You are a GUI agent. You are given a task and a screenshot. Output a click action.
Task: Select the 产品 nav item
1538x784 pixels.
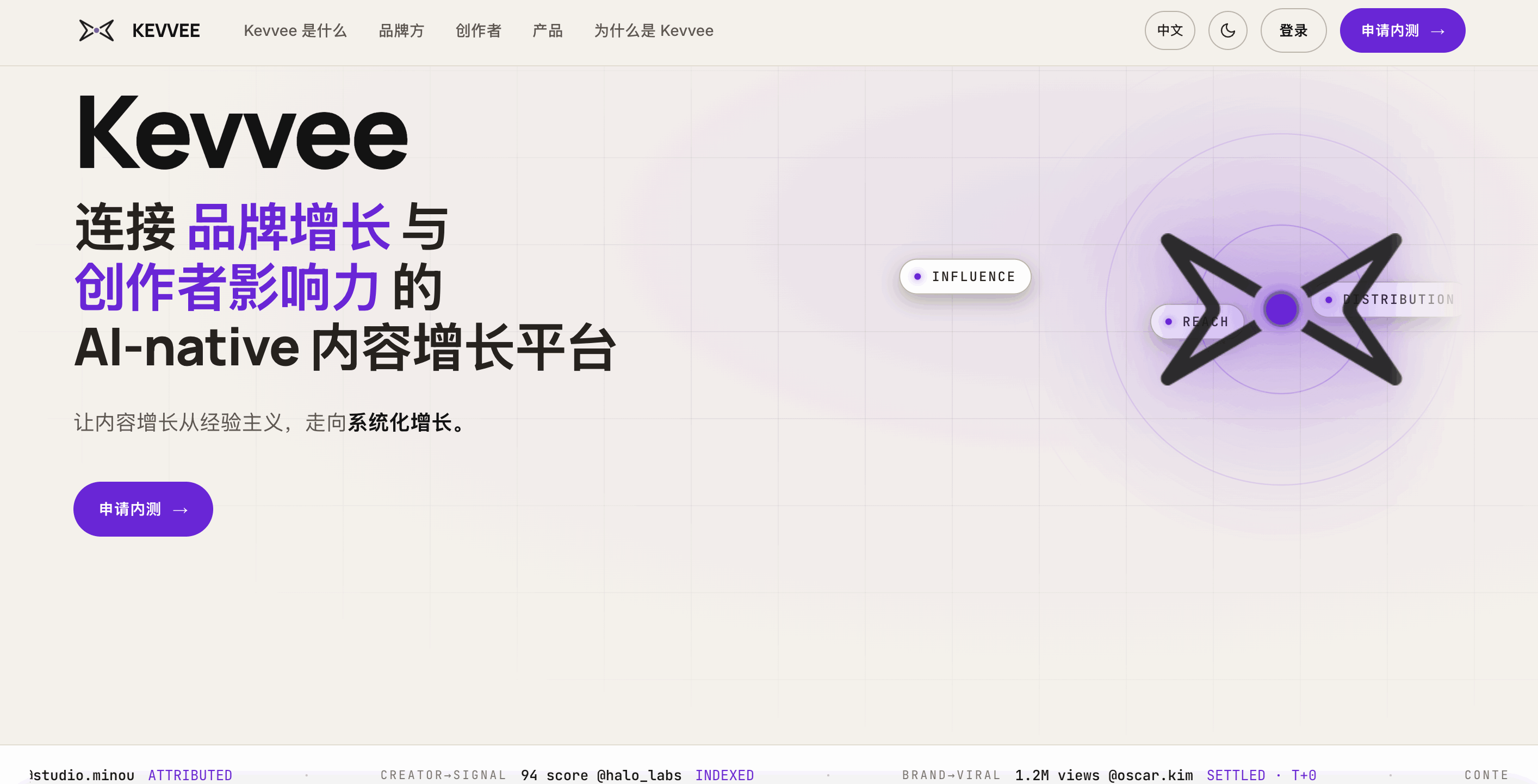548,30
